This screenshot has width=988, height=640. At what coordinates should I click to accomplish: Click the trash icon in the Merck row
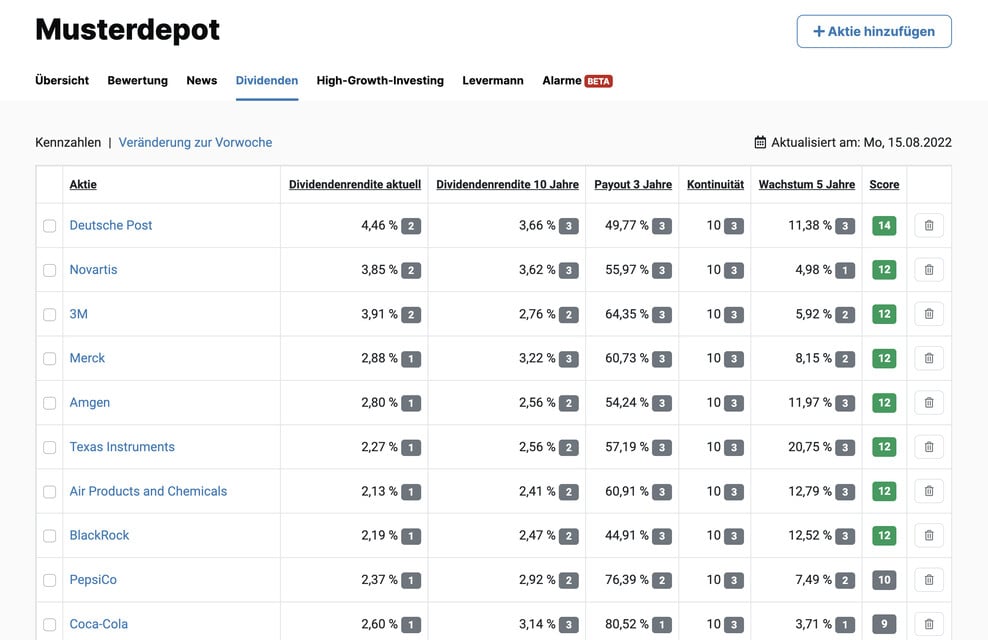(x=929, y=358)
